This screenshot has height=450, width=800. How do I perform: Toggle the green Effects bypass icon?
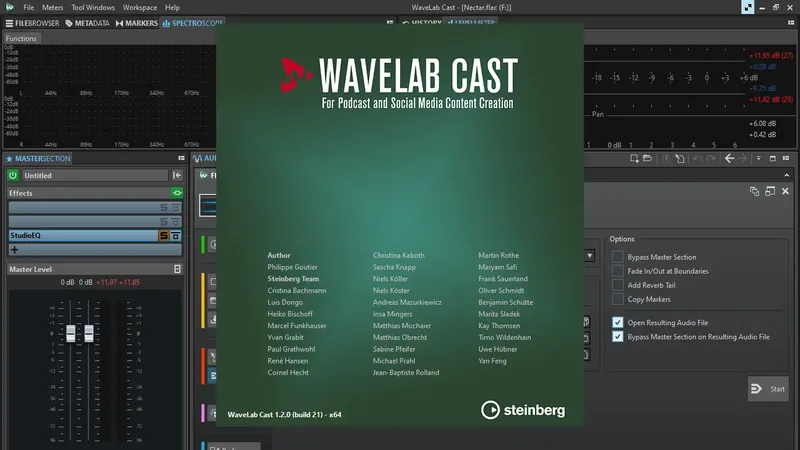(x=177, y=193)
